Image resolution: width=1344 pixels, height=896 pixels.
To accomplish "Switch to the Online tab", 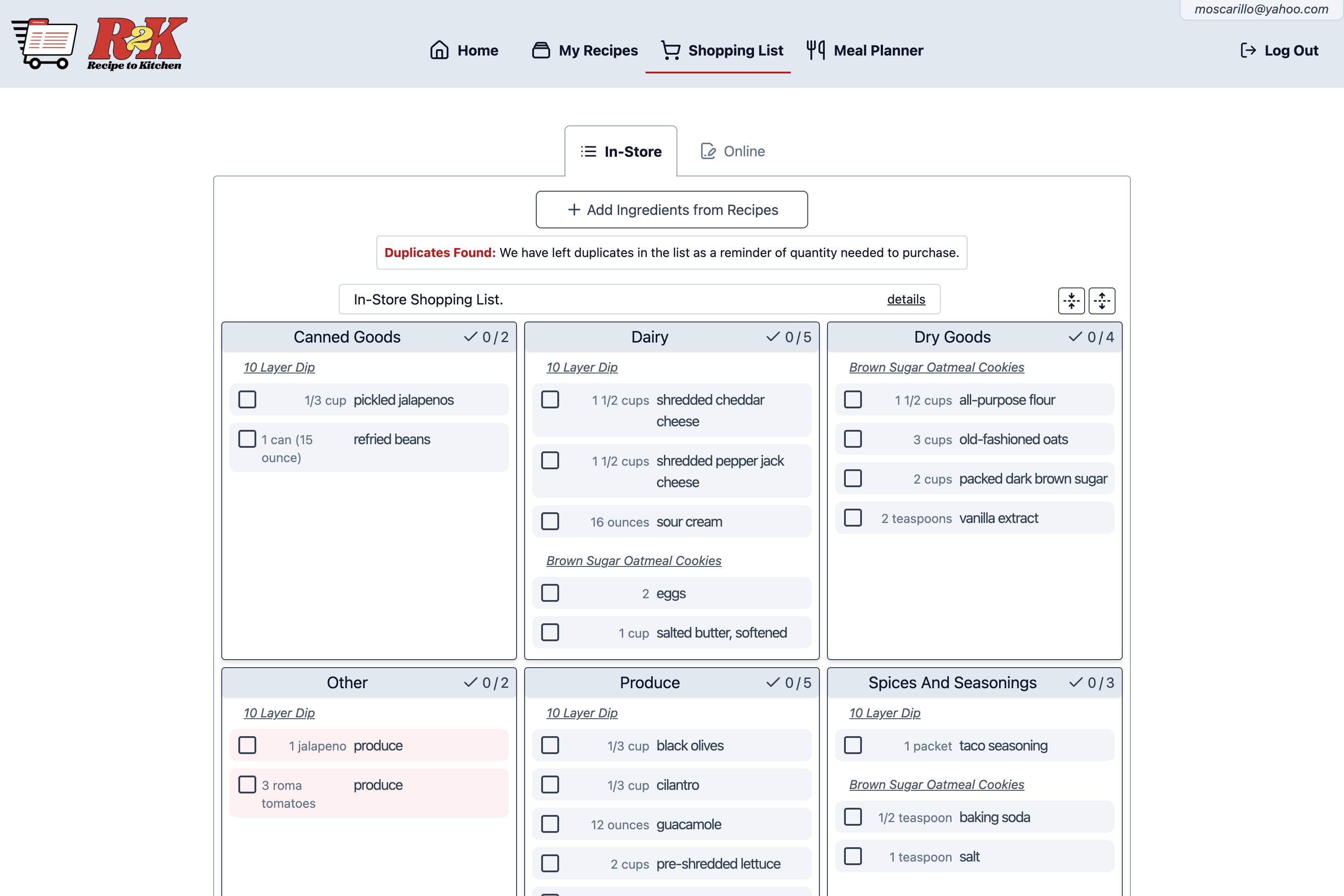I will click(x=732, y=151).
